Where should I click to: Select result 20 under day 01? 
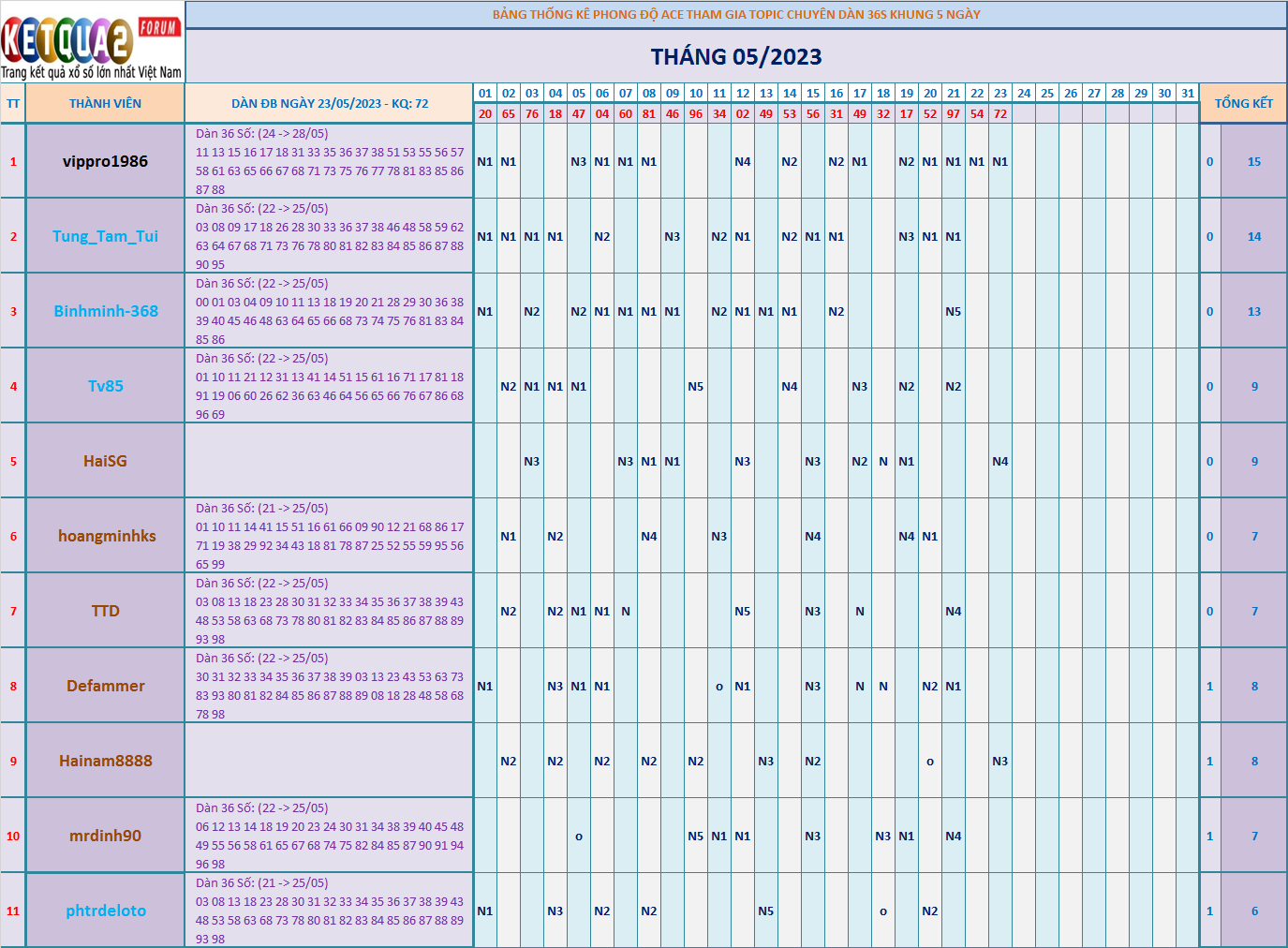(x=485, y=113)
